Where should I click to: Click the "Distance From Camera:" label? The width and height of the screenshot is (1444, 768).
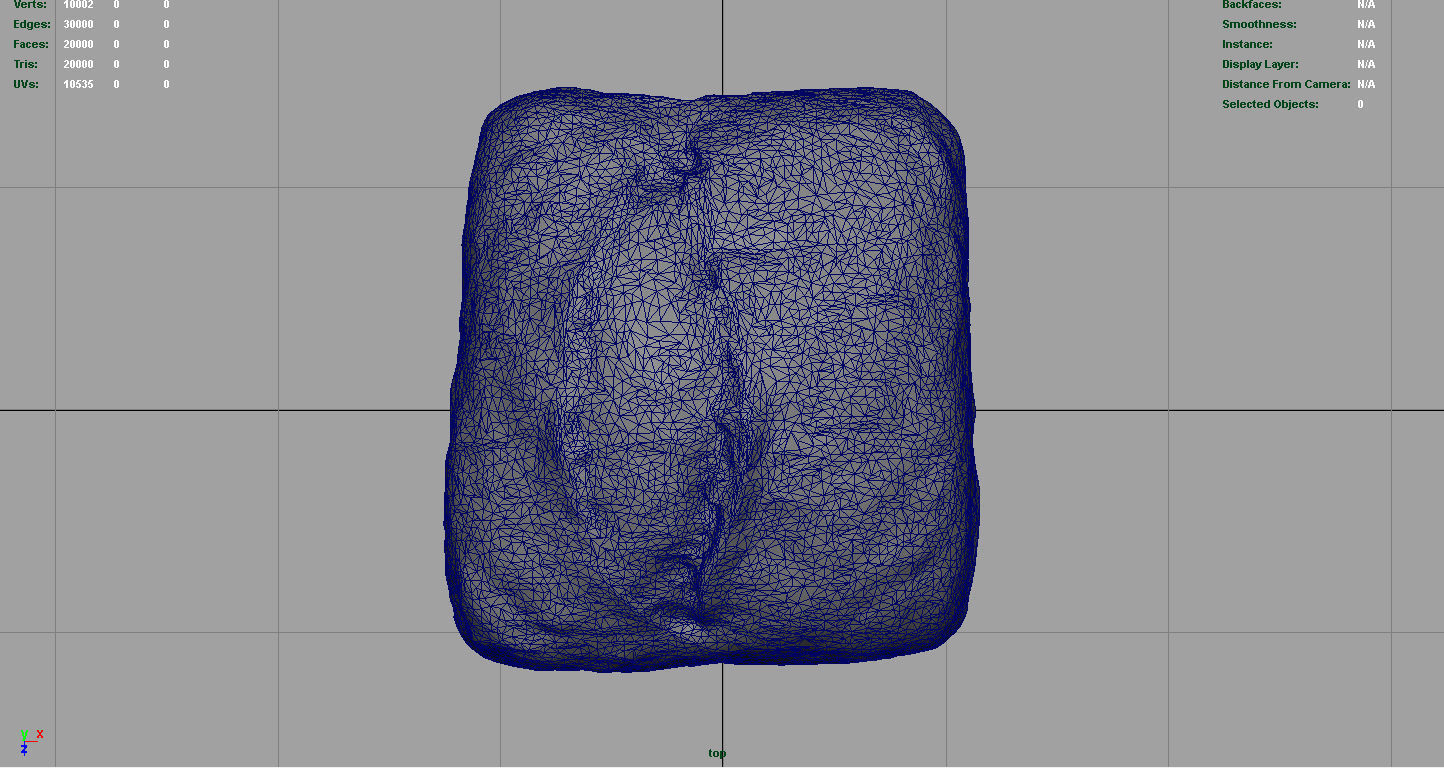(1286, 84)
